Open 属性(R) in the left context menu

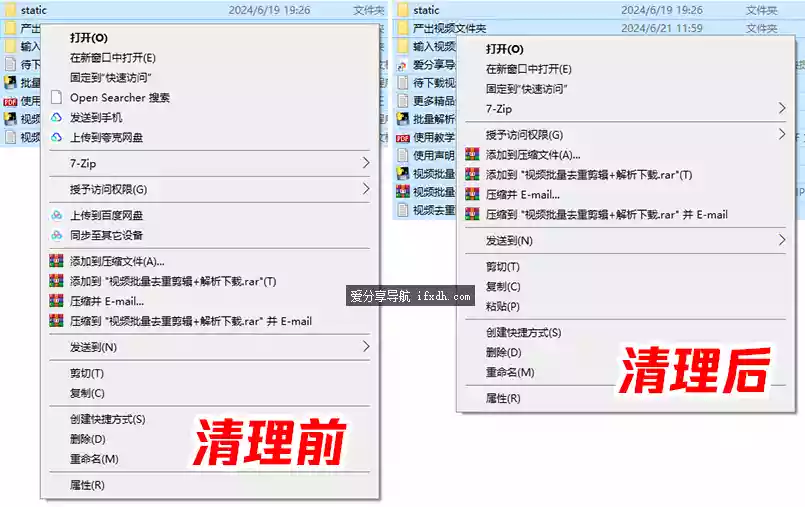tap(87, 485)
